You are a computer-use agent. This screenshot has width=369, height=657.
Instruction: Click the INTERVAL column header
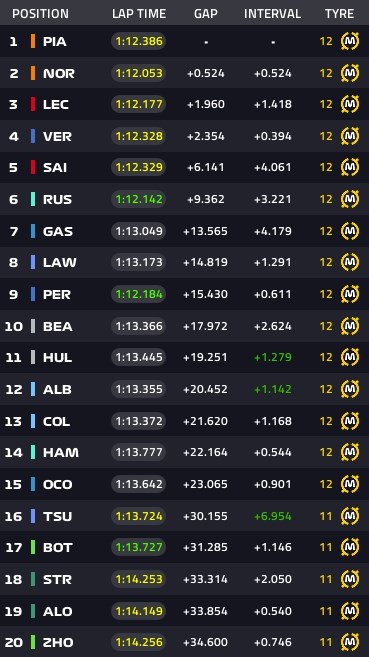272,14
